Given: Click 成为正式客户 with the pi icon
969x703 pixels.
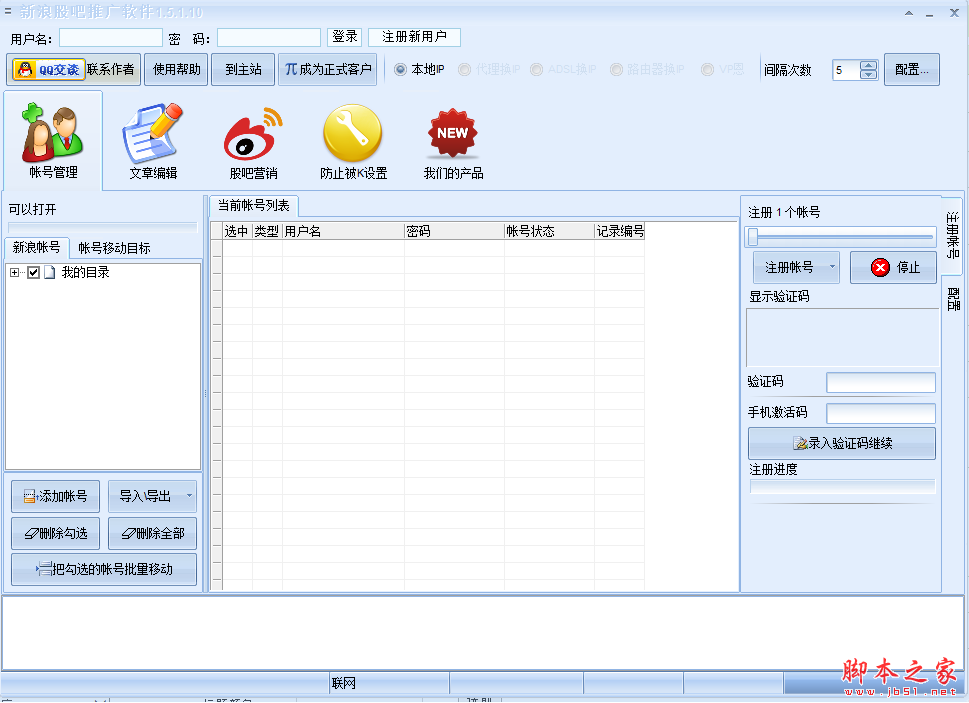Looking at the screenshot, I should click(x=327, y=70).
